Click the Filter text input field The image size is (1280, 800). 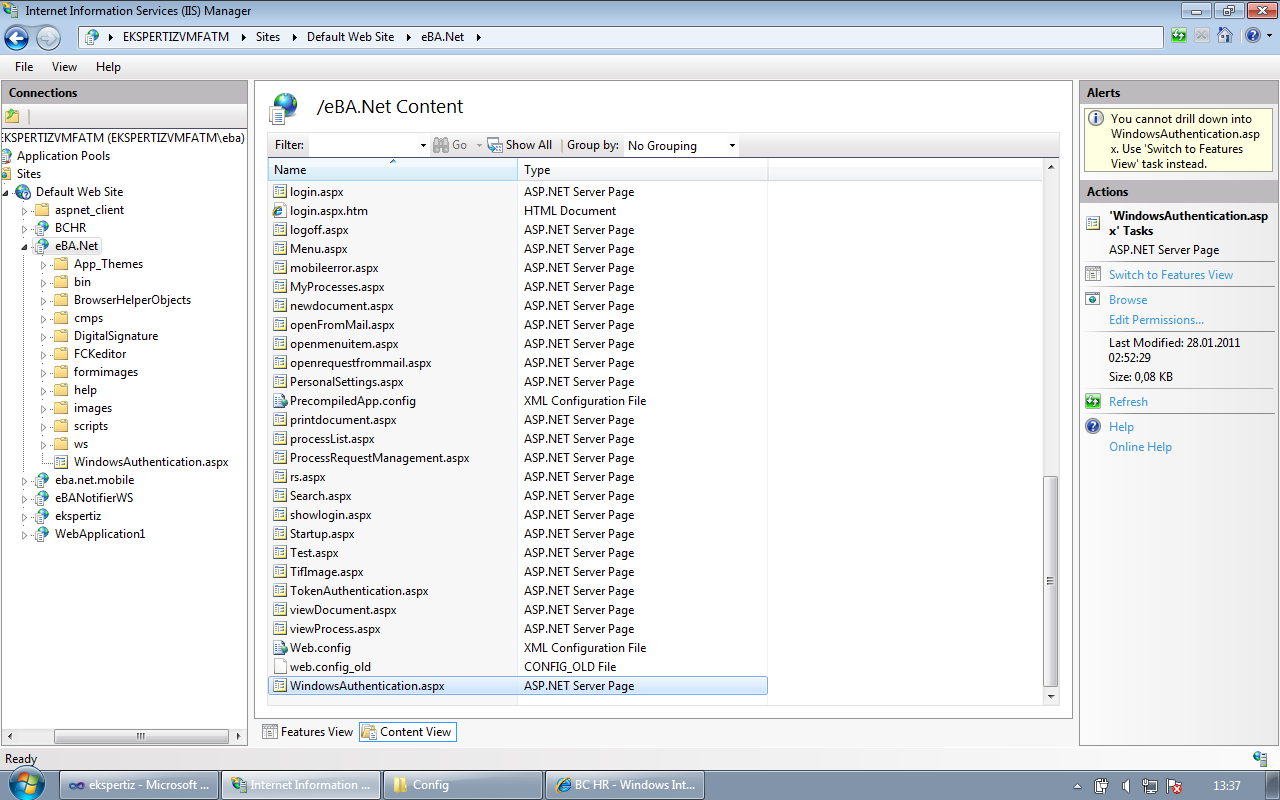[x=363, y=146]
